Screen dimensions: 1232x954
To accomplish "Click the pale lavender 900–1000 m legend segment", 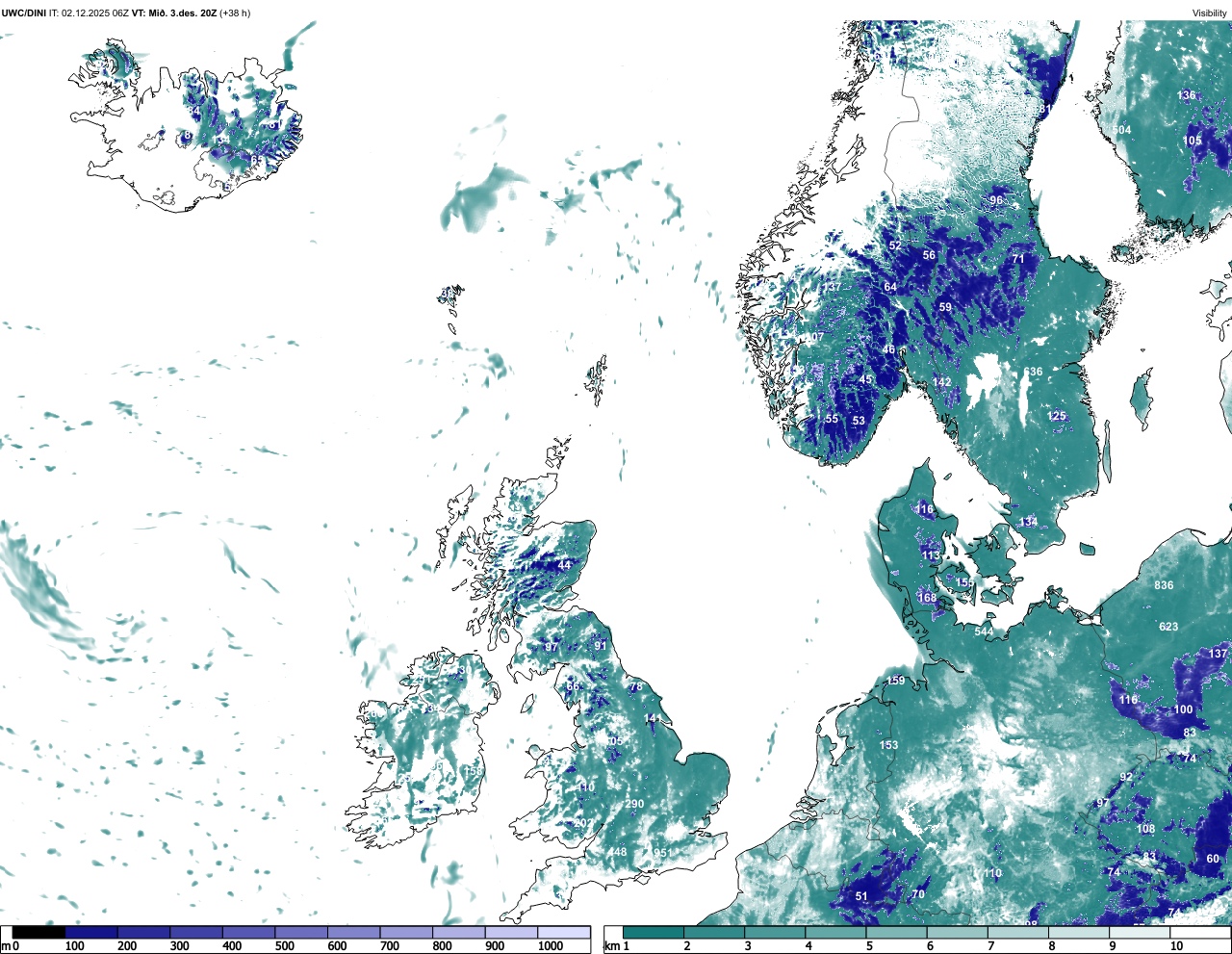I will point(511,932).
